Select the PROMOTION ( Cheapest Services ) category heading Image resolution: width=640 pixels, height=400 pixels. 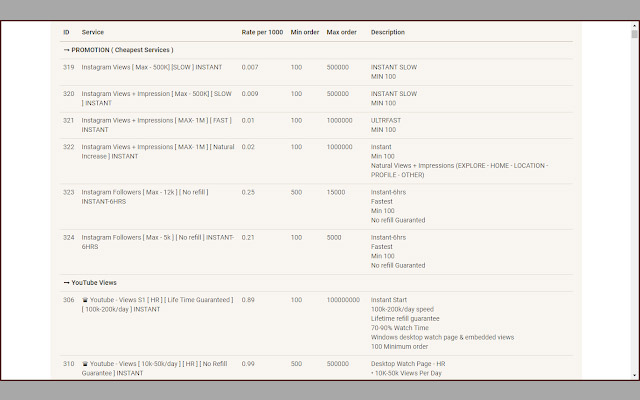[122, 50]
